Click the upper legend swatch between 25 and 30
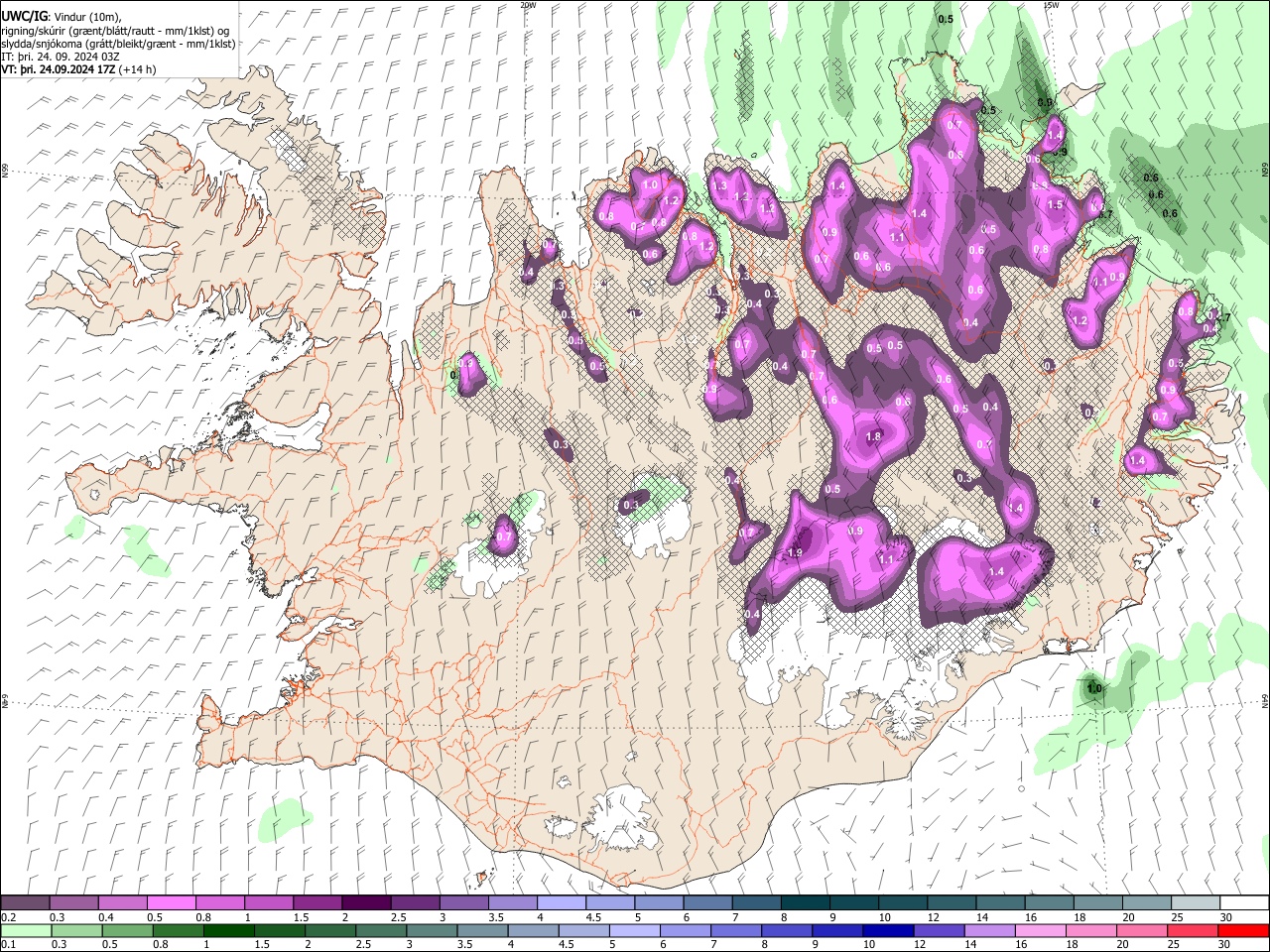Viewport: 1270px width, 952px height. pos(1195,903)
